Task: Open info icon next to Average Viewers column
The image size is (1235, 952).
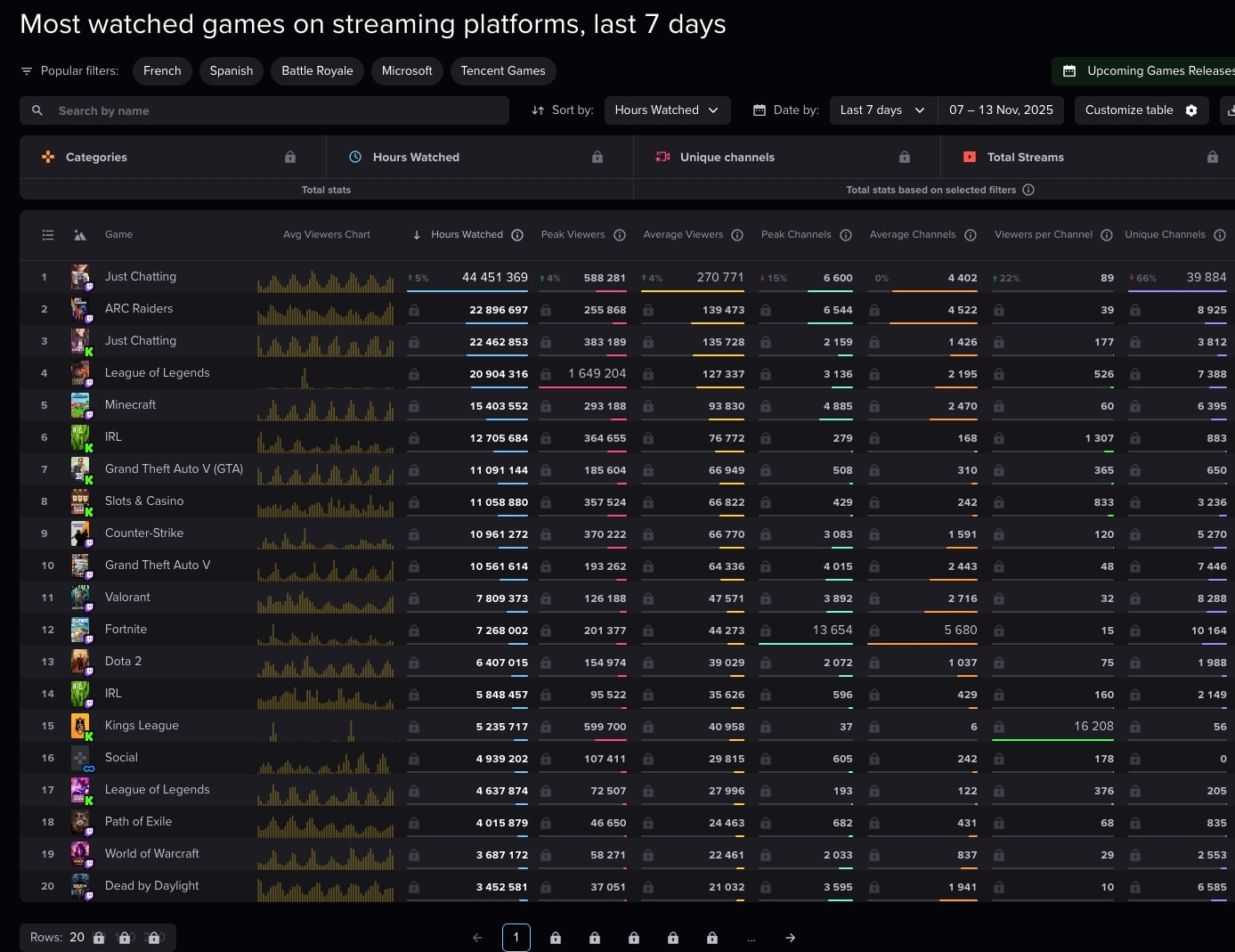Action: click(737, 235)
